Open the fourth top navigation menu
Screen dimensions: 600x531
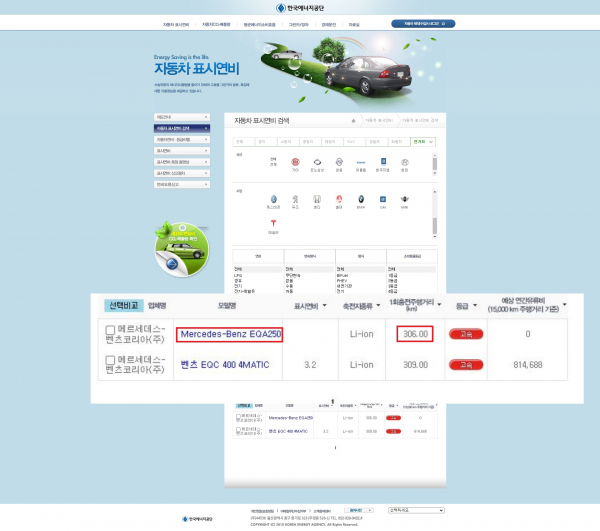(x=298, y=24)
